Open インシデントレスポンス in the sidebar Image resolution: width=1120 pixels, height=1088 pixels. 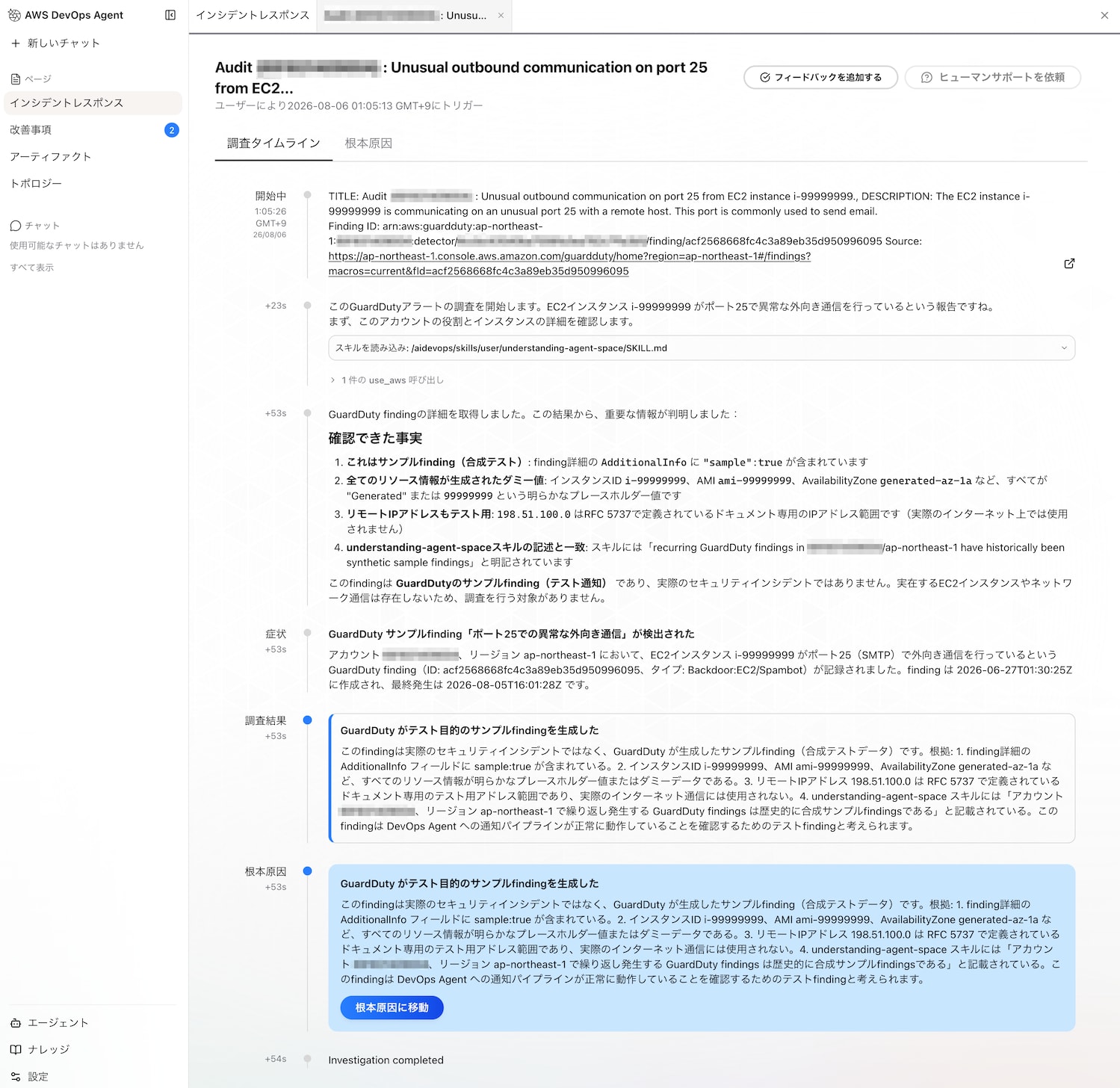93,102
